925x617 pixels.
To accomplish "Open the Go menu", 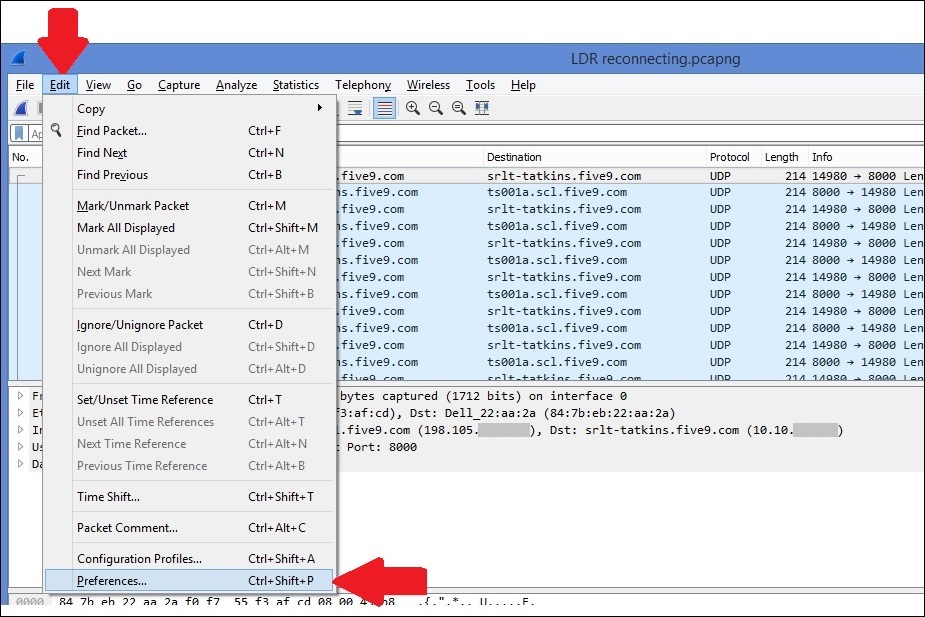I will (x=135, y=85).
